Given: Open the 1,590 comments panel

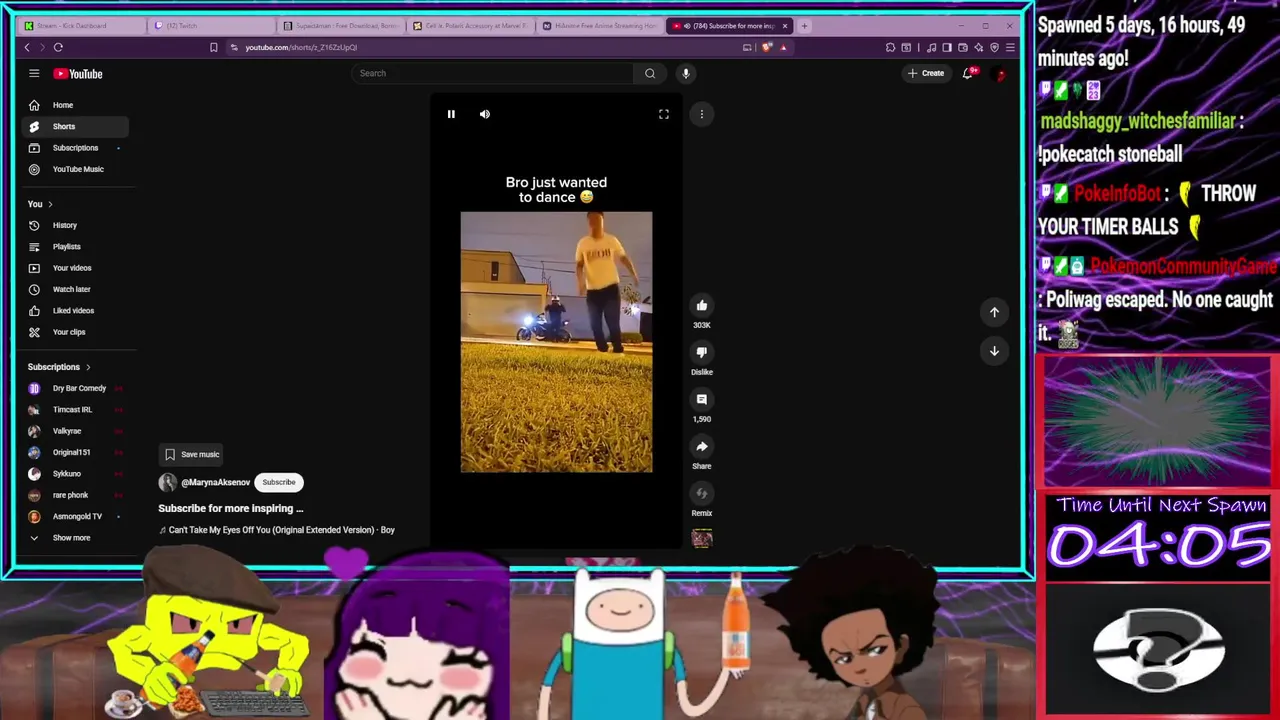Looking at the screenshot, I should pos(702,399).
